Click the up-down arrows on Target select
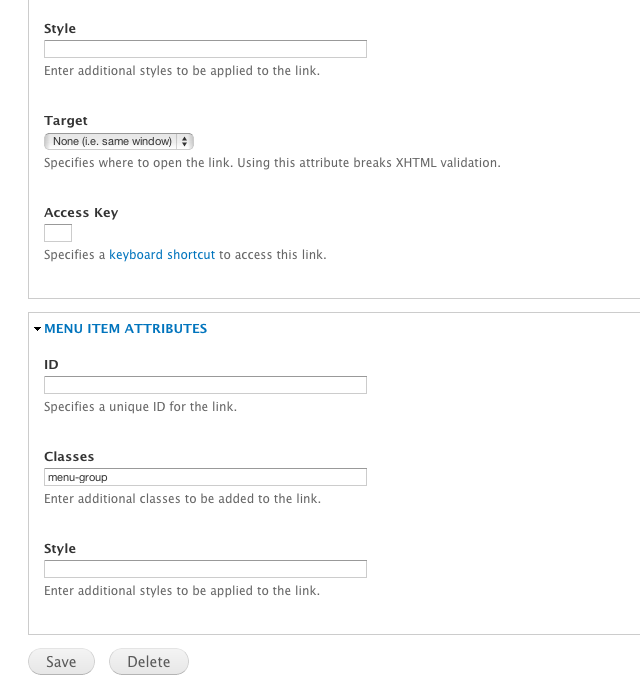 [185, 141]
